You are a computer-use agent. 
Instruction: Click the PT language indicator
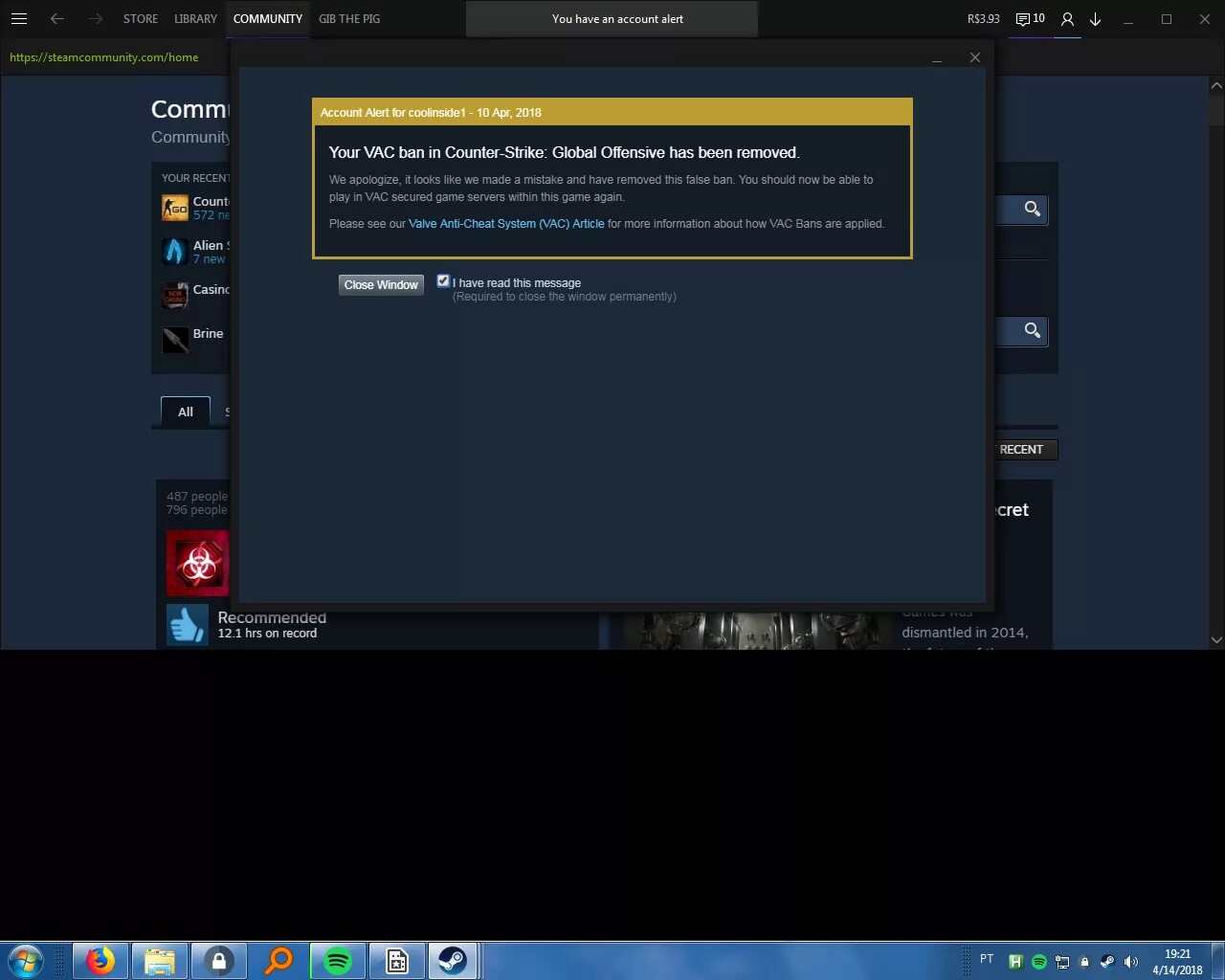(x=987, y=959)
